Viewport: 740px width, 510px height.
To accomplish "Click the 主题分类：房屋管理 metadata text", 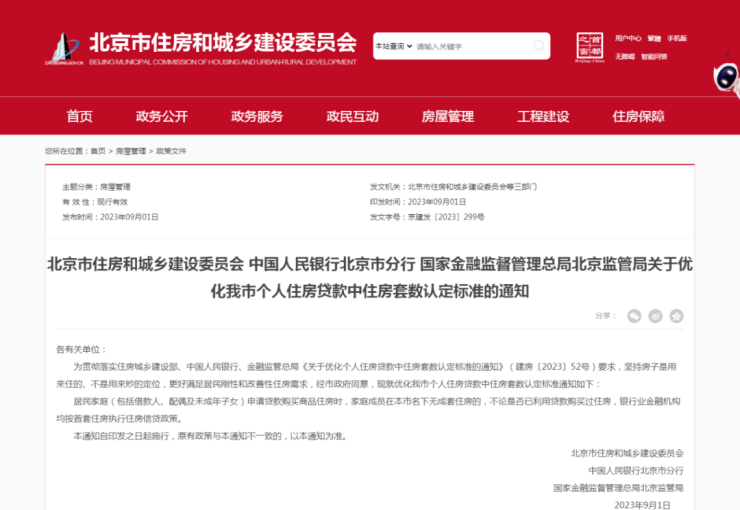I will [x=96, y=187].
